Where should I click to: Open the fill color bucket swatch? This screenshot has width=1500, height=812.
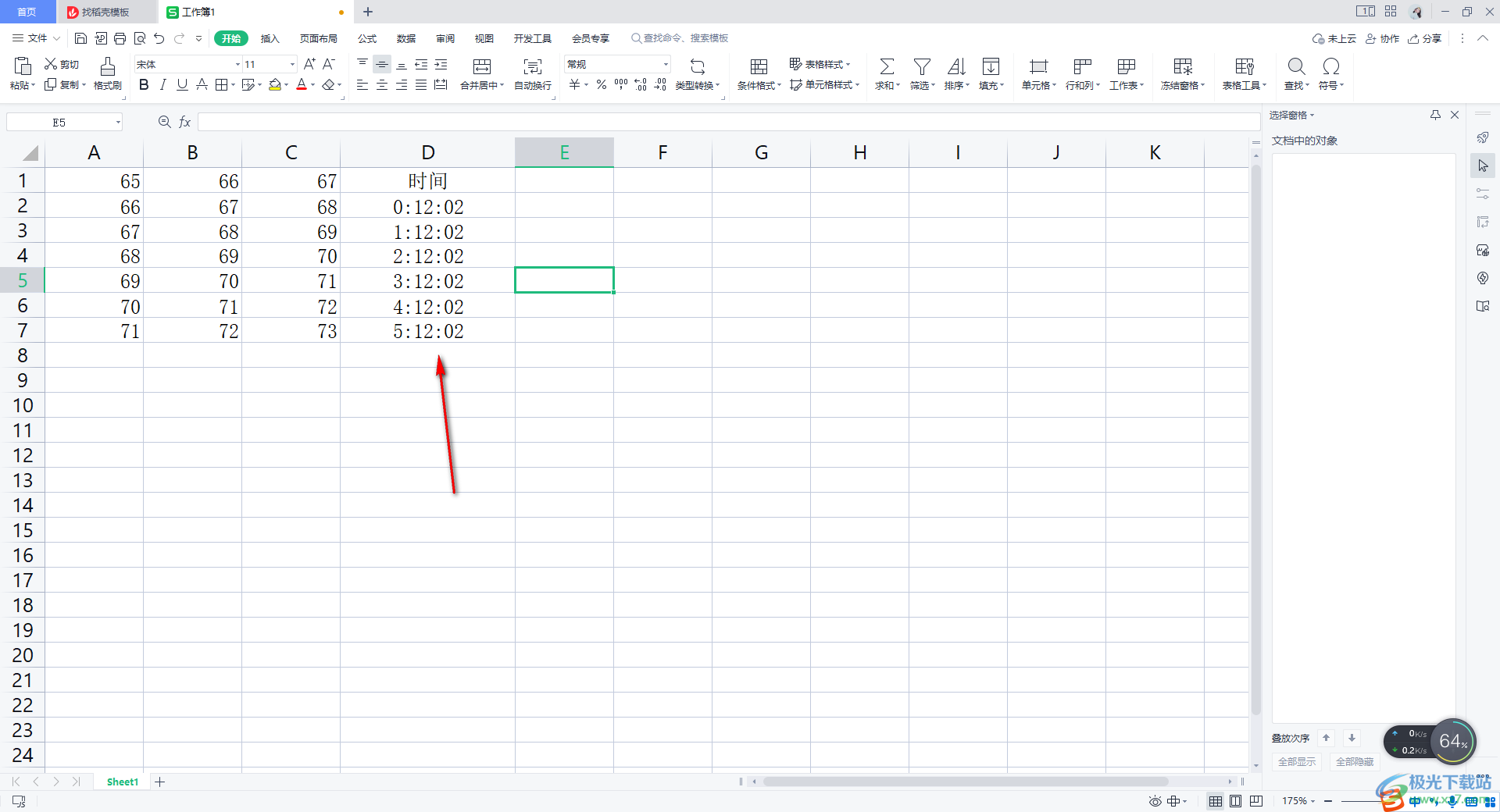275,84
